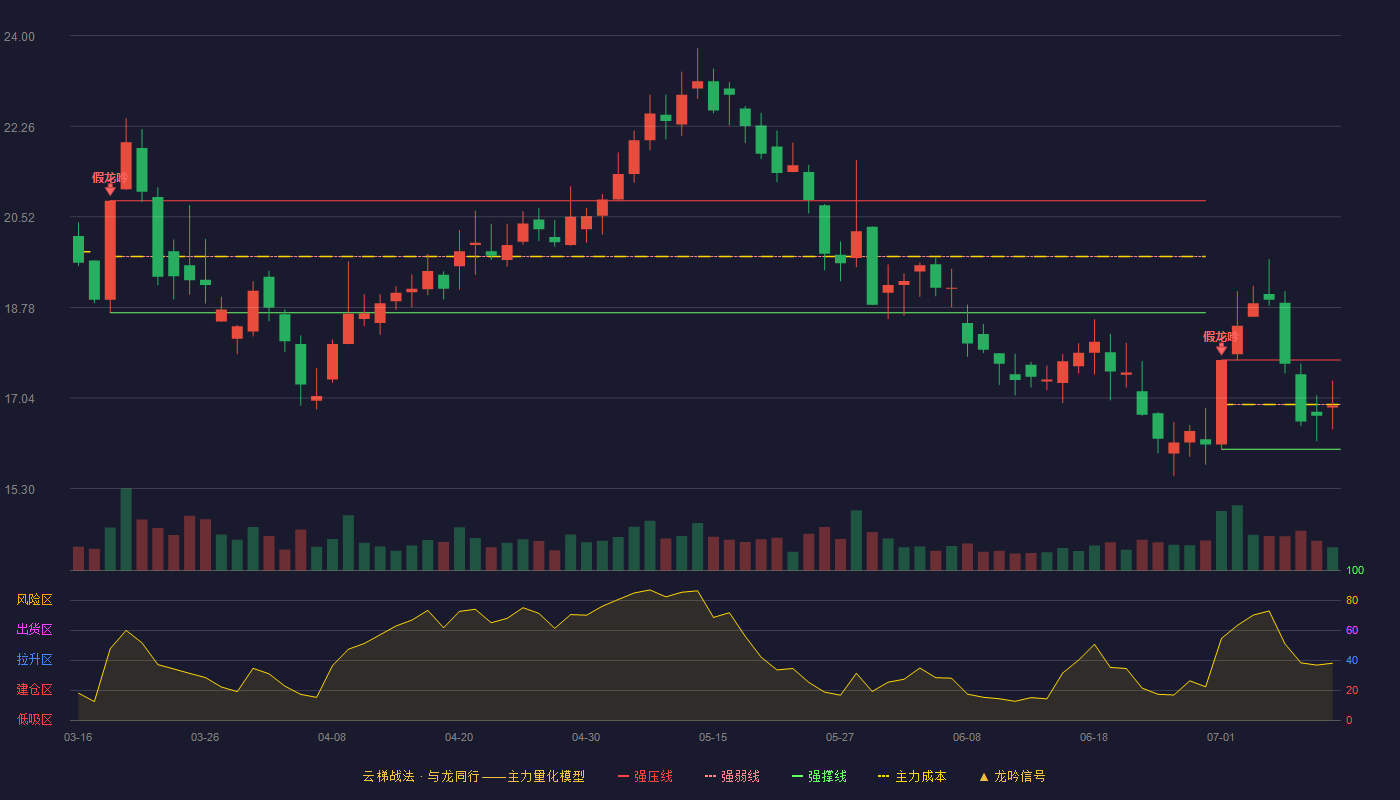This screenshot has height=800, width=1400.
Task: Click the 03-26 date label
Action: tap(205, 737)
